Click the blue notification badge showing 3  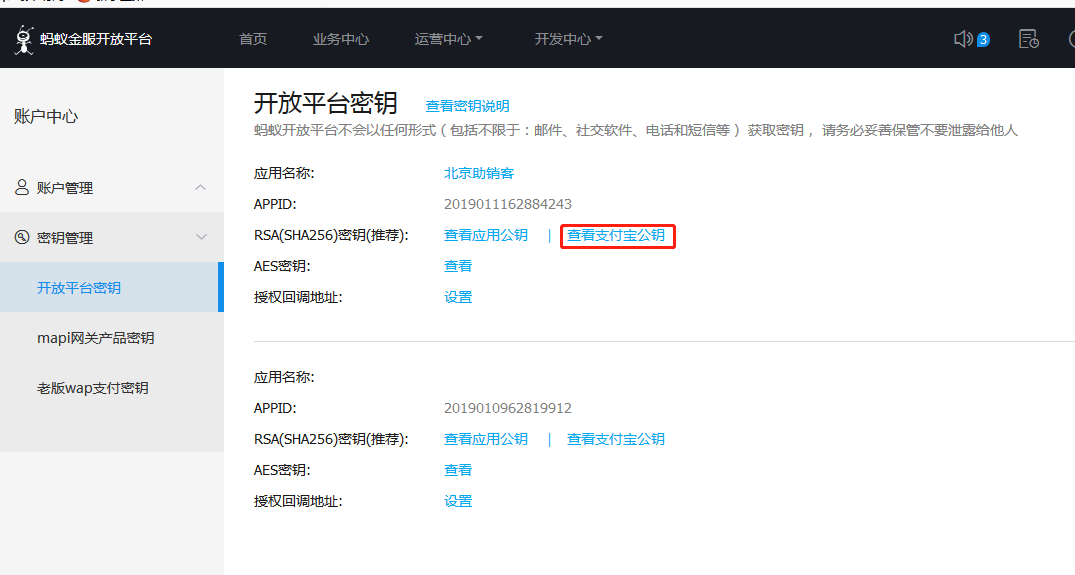point(983,40)
